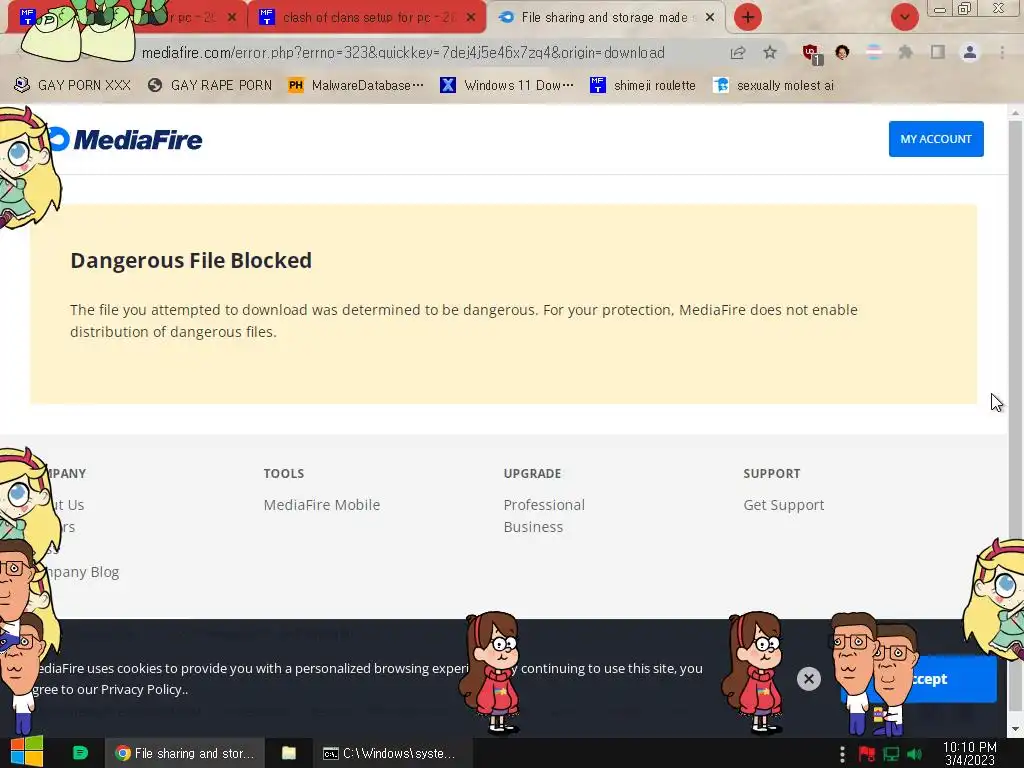Viewport: 1024px width, 768px height.
Task: Select the File sharing and storage tab
Action: point(604,17)
